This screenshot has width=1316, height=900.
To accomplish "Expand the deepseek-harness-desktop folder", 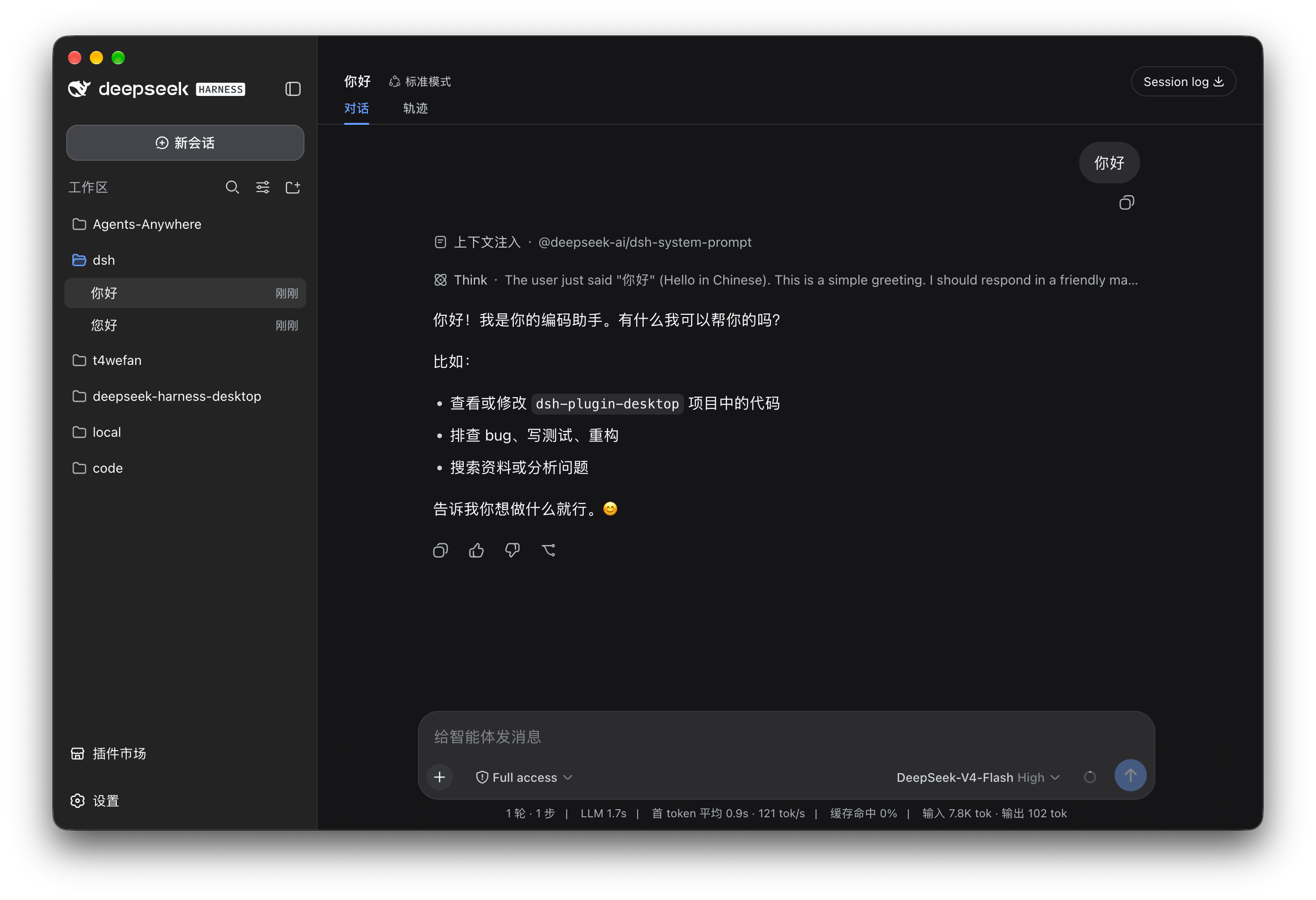I will (x=185, y=397).
